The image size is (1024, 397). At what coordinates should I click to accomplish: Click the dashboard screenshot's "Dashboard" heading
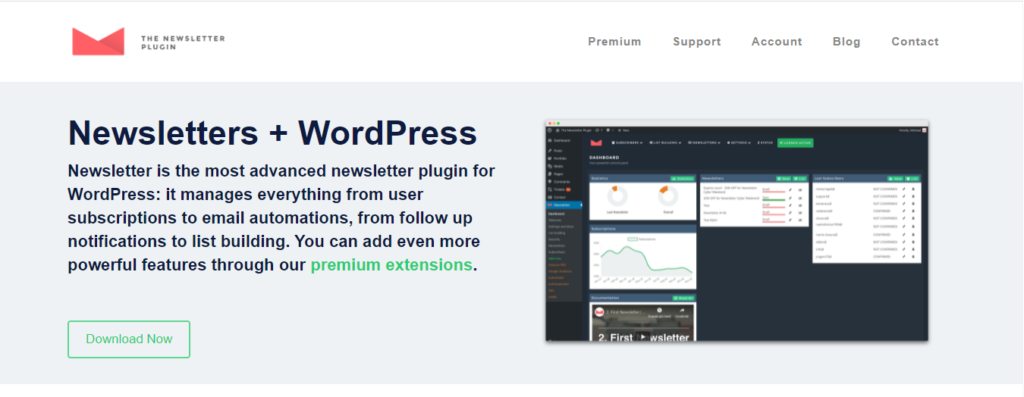(603, 157)
